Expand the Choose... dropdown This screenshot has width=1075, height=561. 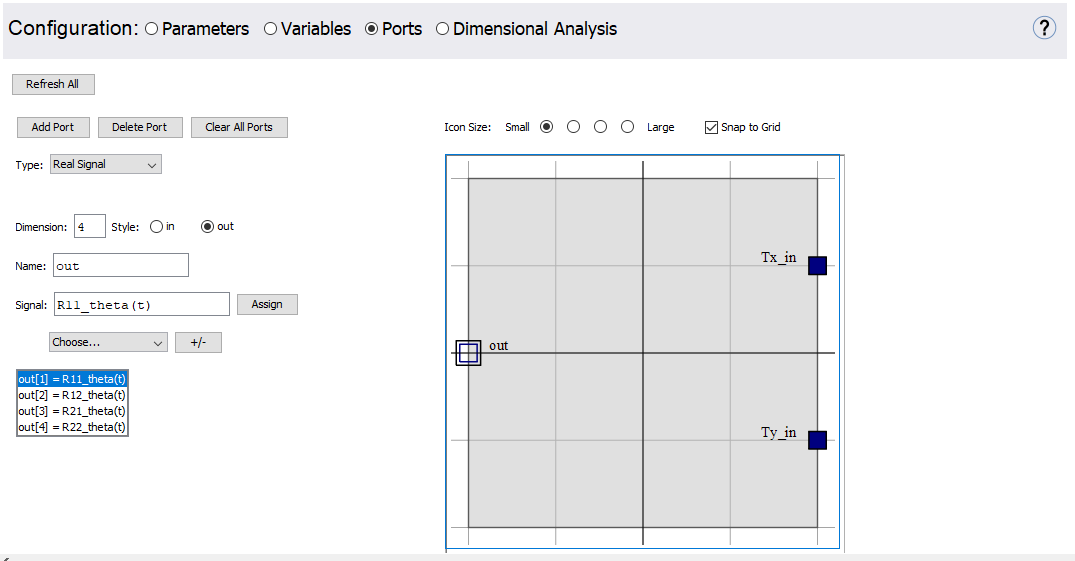click(108, 342)
